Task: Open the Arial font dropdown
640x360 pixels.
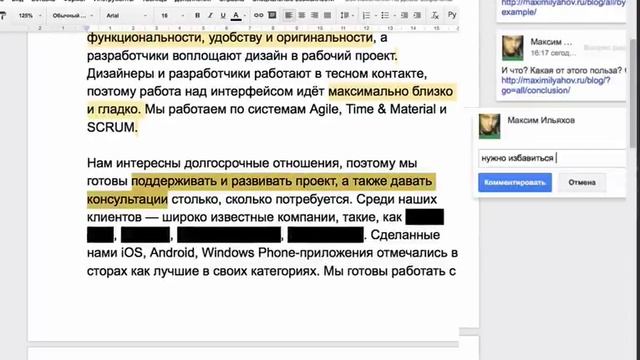Action: tap(126, 16)
